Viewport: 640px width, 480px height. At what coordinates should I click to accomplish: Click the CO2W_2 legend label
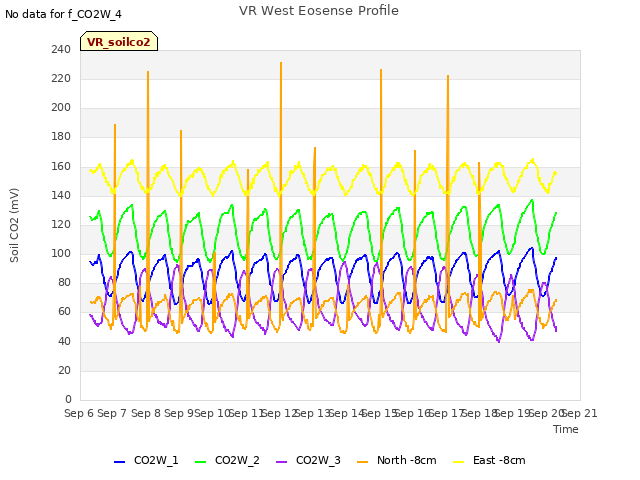[237, 460]
